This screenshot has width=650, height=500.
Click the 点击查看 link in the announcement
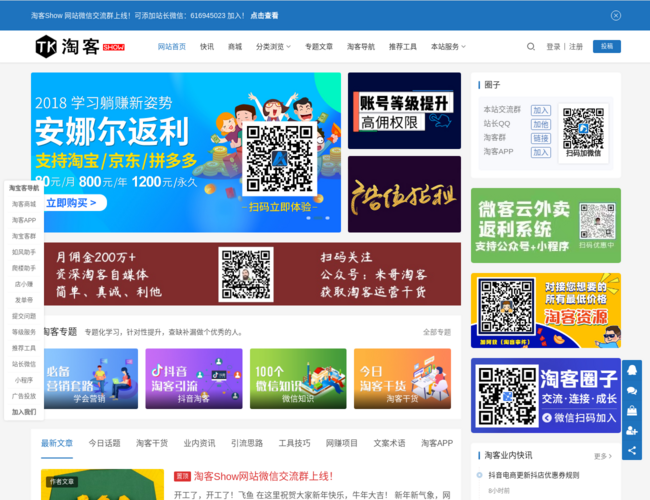[x=264, y=16]
